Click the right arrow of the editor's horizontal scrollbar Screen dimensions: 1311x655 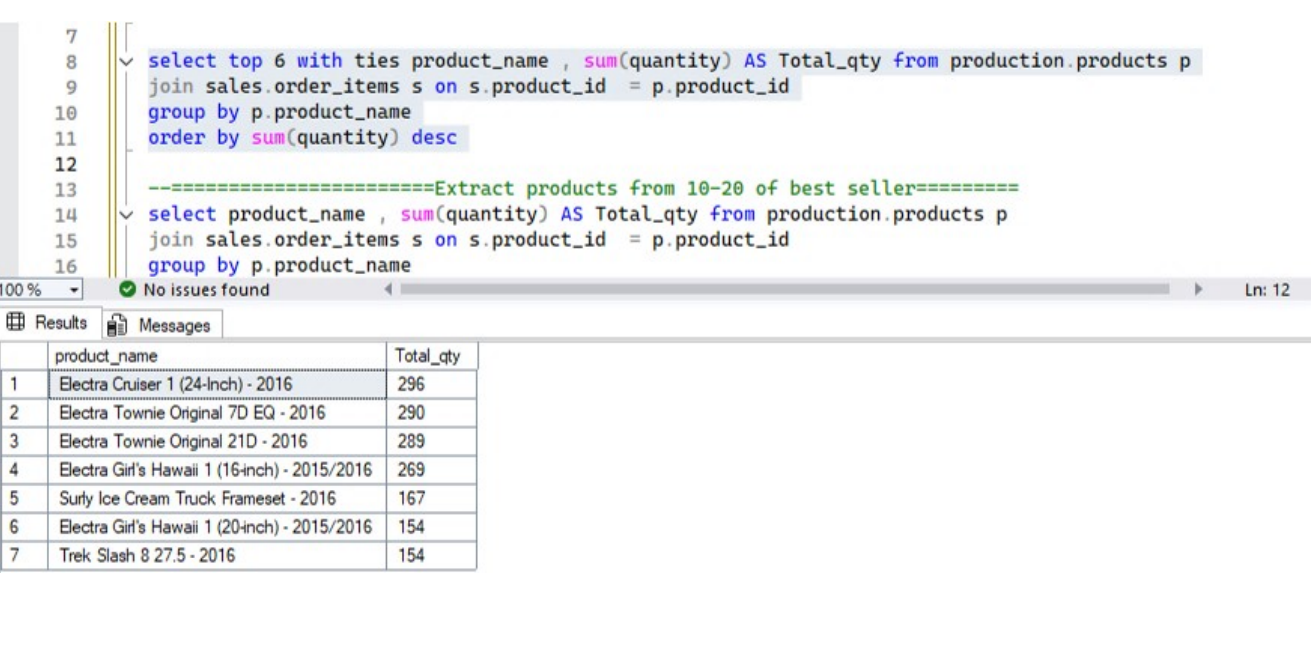point(1199,290)
